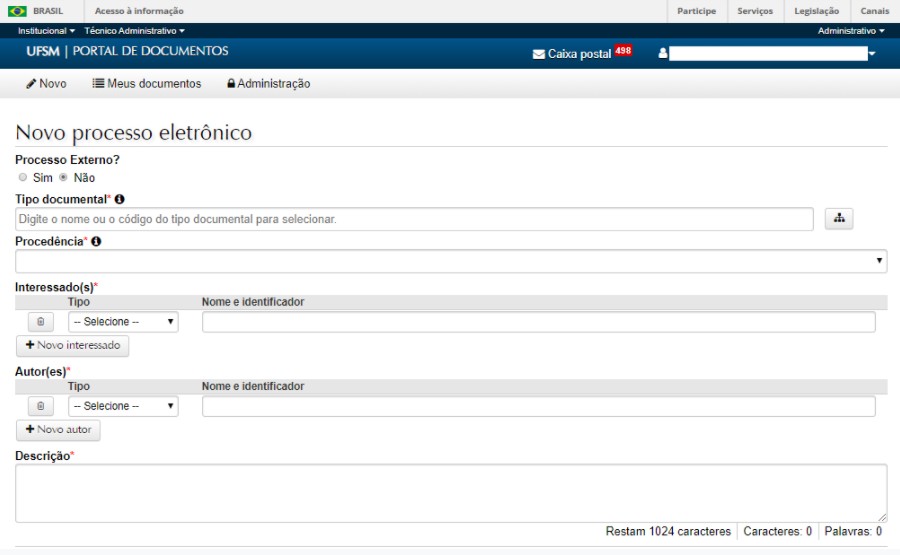This screenshot has width=900, height=555.
Task: Click the Brazil flag icon
Action: point(17,11)
